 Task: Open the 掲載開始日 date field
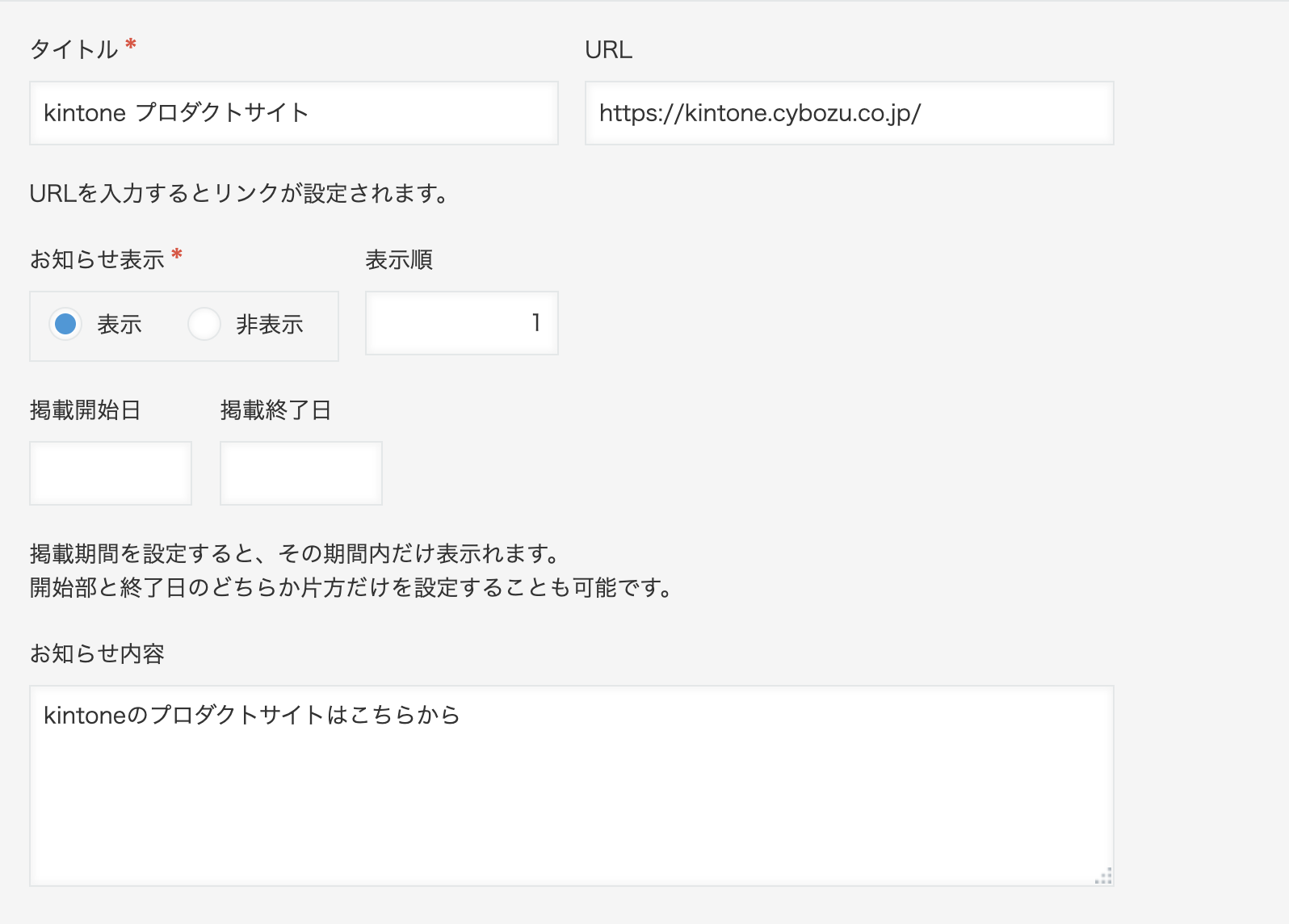(x=111, y=473)
